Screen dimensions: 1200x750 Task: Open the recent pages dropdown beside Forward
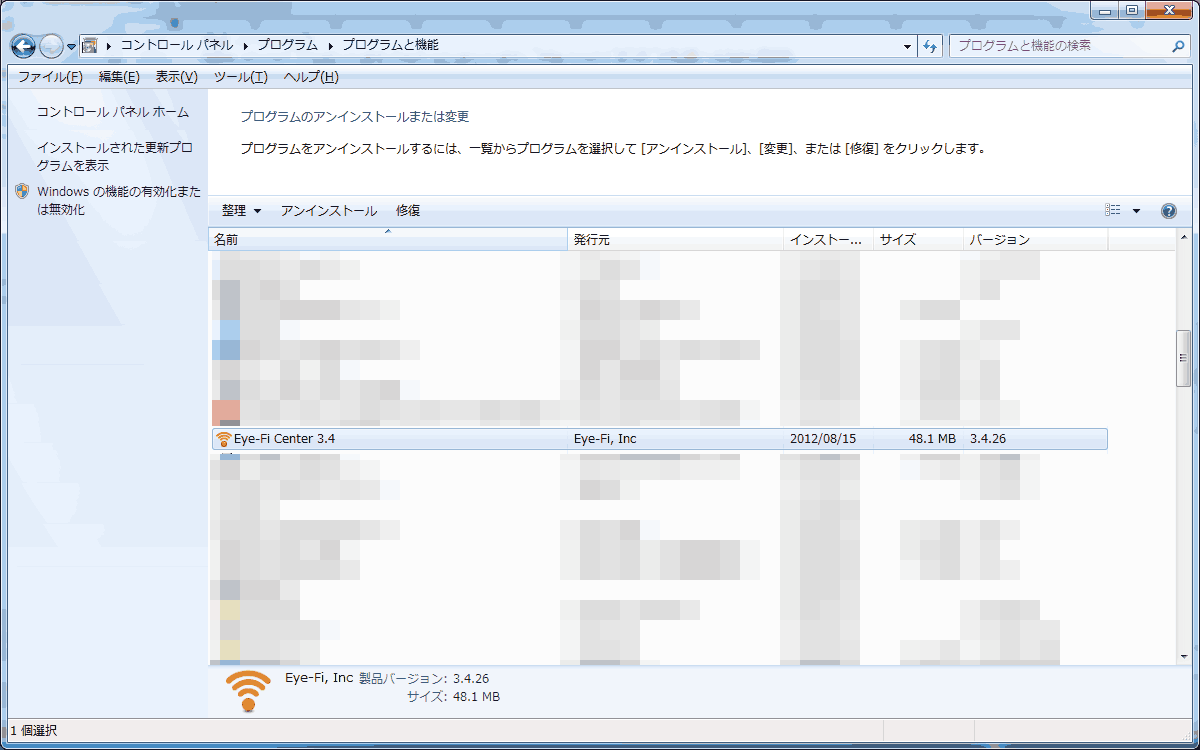pos(72,47)
